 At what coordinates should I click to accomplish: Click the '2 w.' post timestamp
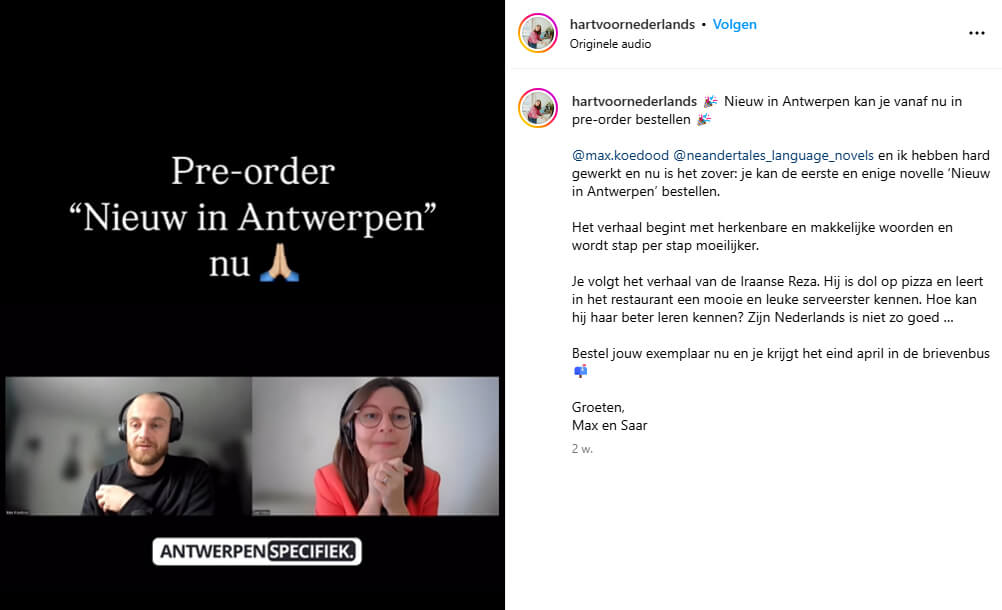pos(582,449)
